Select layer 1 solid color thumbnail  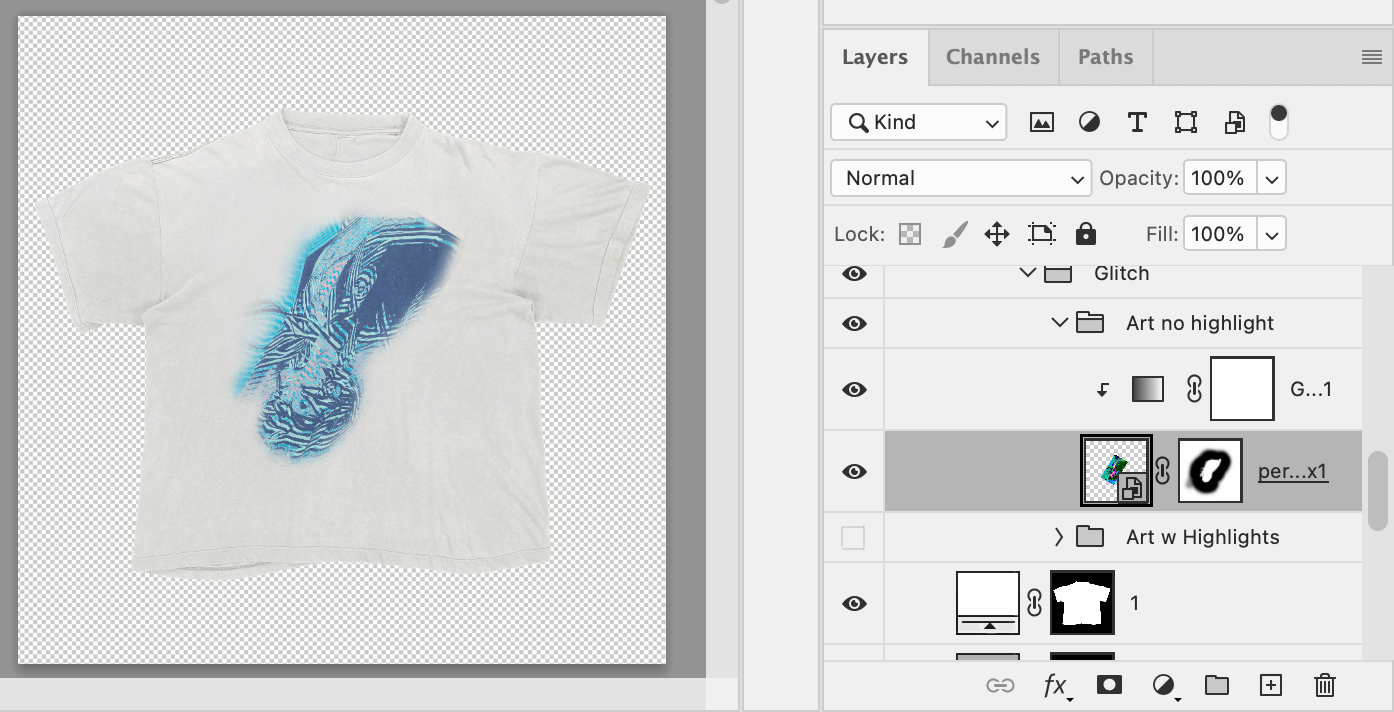click(988, 603)
